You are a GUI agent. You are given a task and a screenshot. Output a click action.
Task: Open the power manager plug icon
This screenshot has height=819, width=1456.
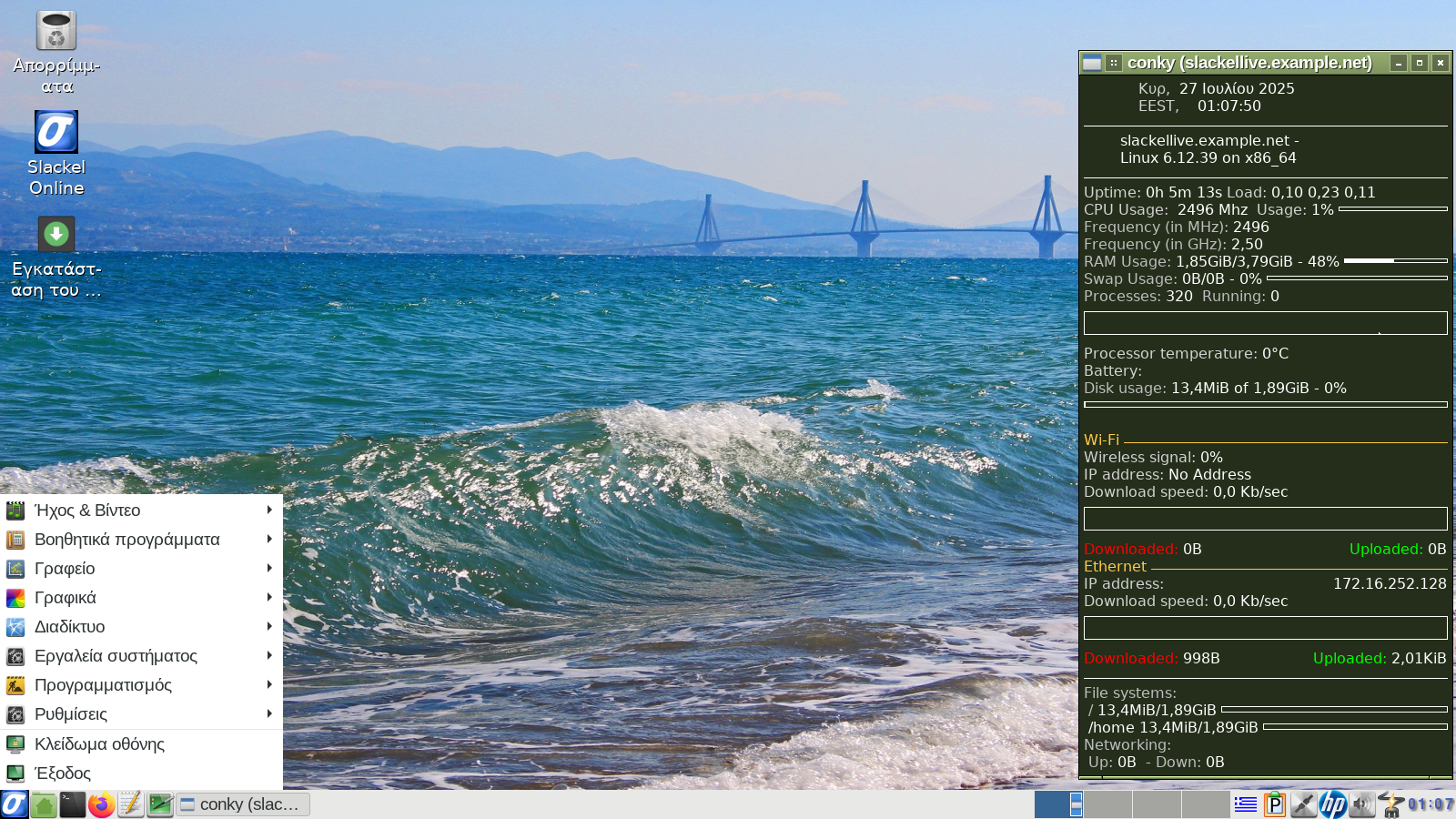click(1390, 804)
